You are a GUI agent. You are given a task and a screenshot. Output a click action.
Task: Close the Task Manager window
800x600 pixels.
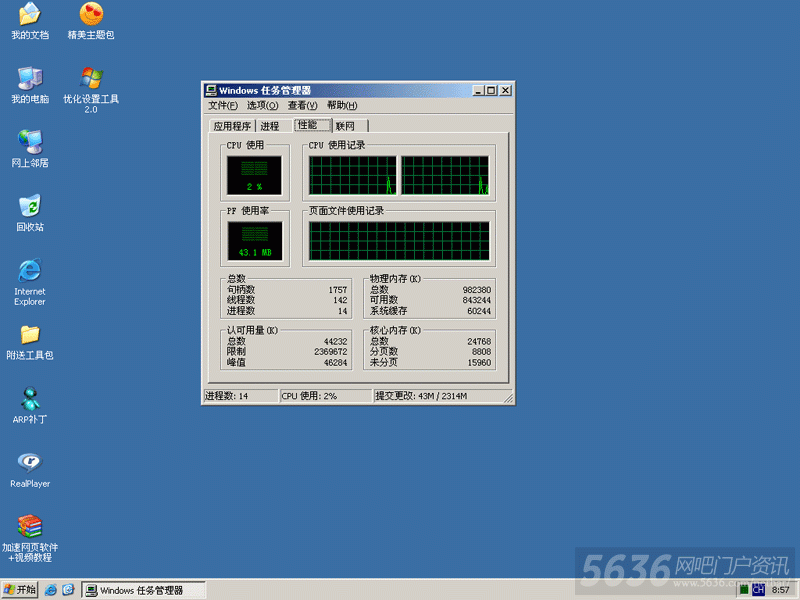(x=505, y=91)
